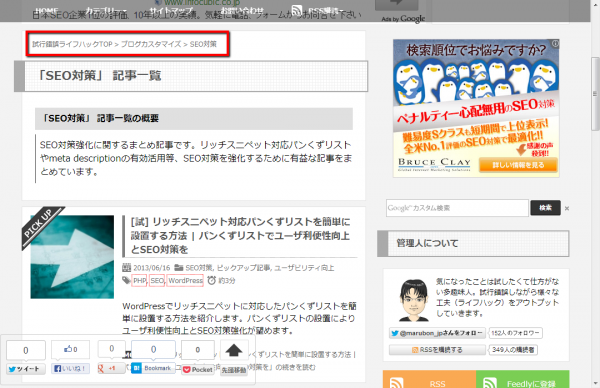Click breadcrumb link 試行錯誤ライフハックTOP
The height and width of the screenshot is (388, 600).
72,44
